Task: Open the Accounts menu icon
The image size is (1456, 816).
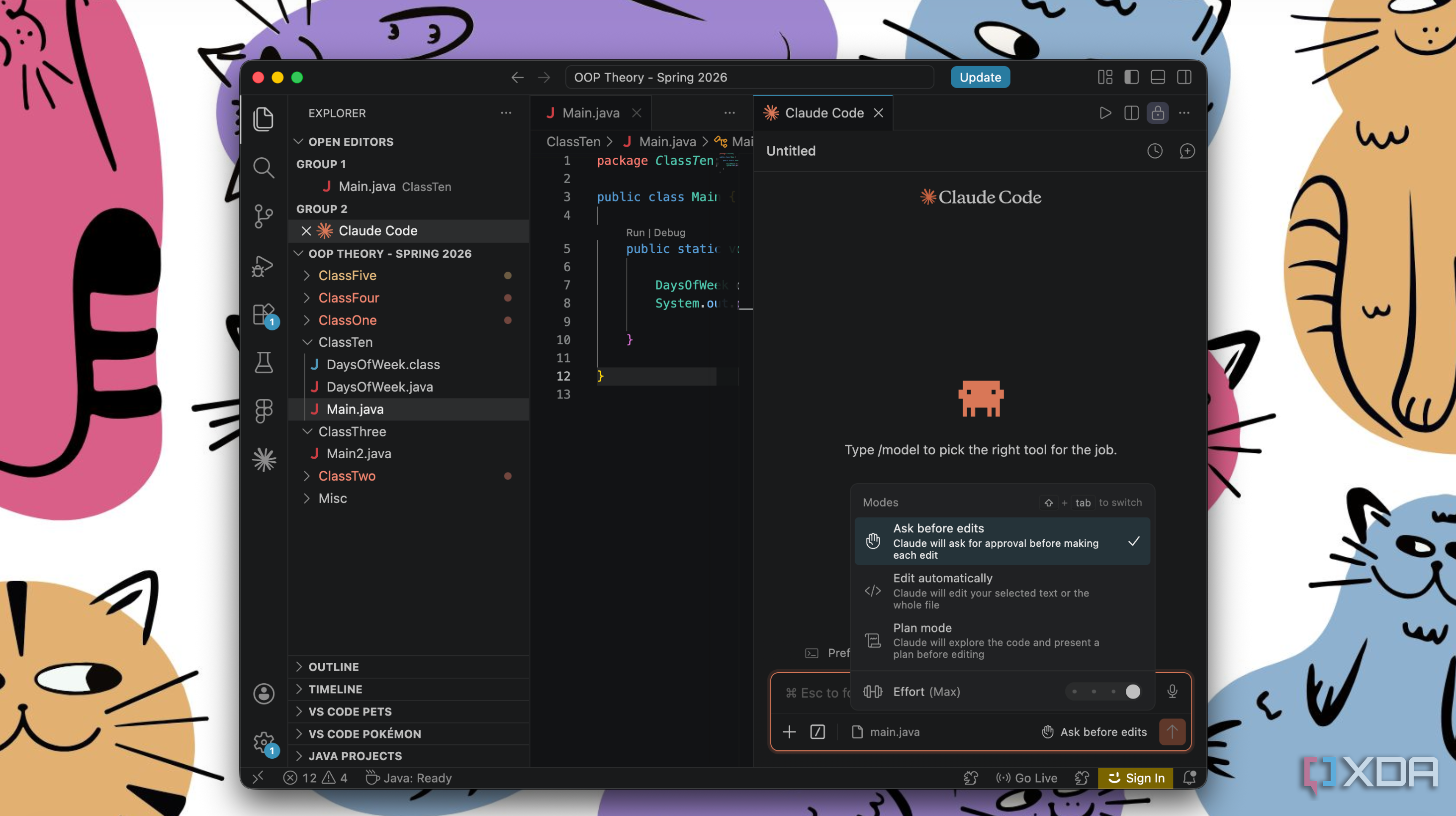Action: pos(264,693)
